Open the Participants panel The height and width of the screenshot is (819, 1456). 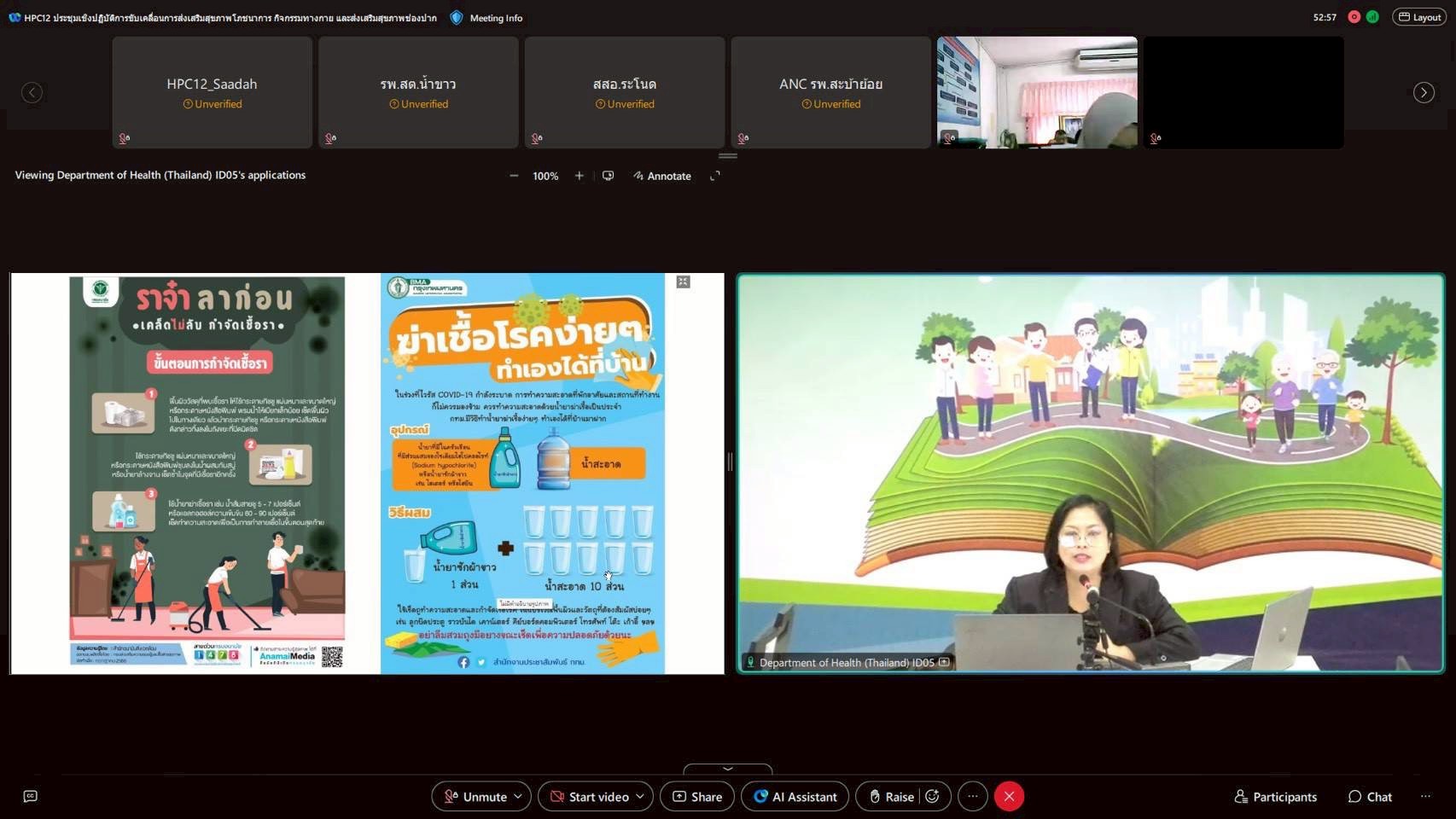click(x=1275, y=796)
